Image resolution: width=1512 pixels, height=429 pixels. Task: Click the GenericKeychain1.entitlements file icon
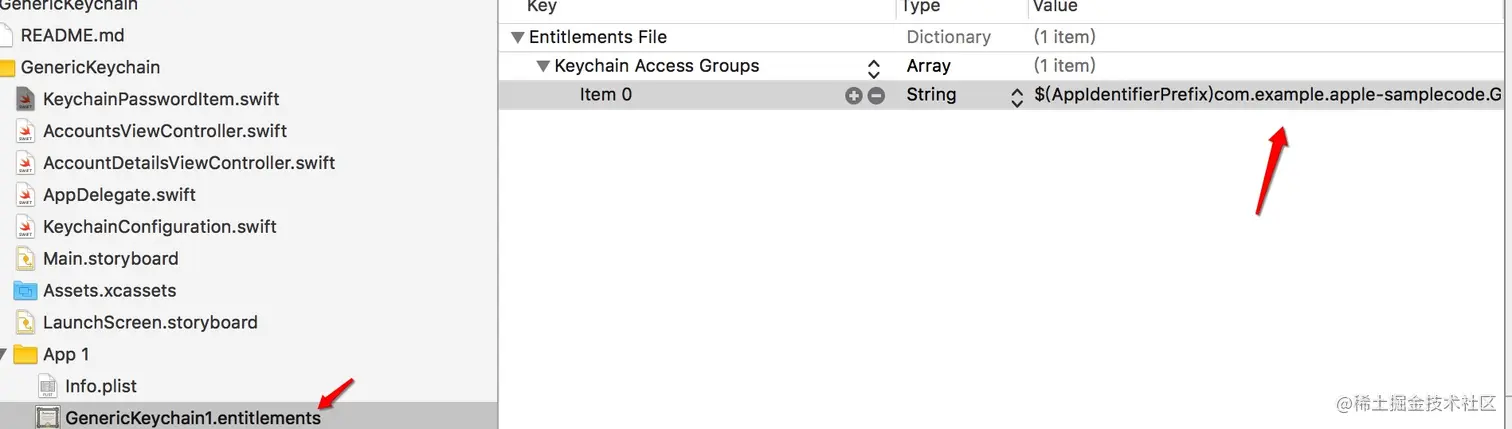pyautogui.click(x=48, y=418)
